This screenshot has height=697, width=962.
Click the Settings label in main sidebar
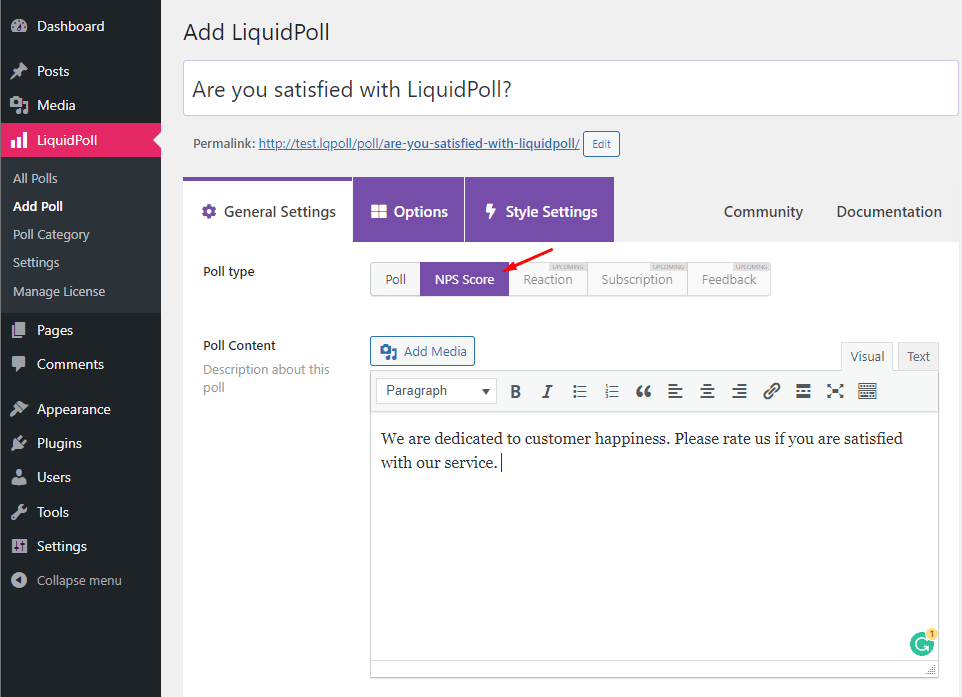(x=62, y=546)
